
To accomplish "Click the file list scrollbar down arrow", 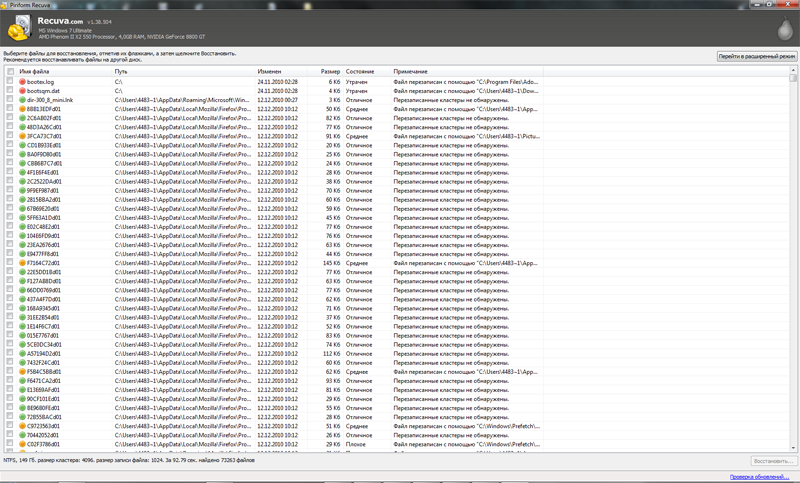I will coord(793,448).
